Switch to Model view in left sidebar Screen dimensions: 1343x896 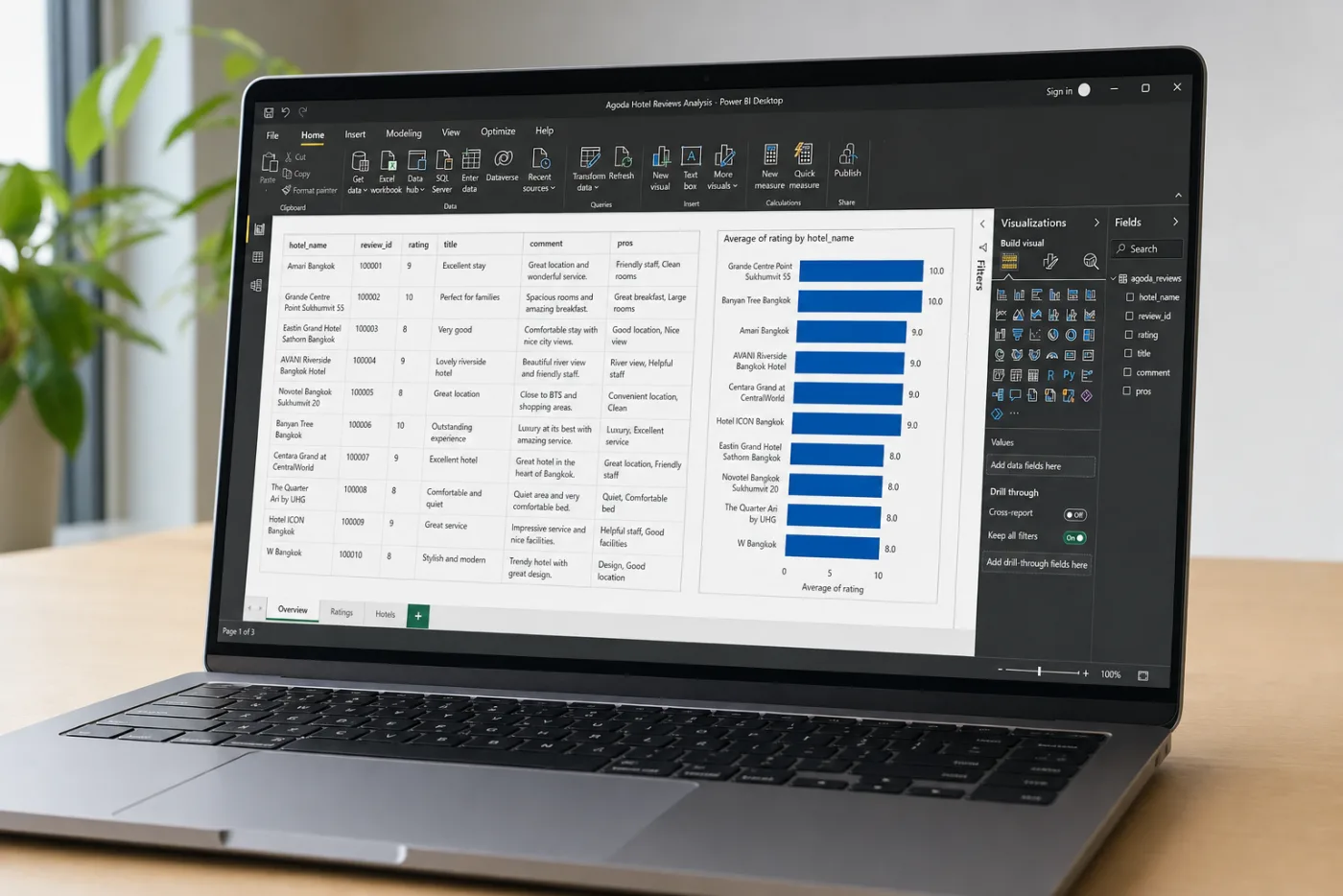click(x=255, y=285)
